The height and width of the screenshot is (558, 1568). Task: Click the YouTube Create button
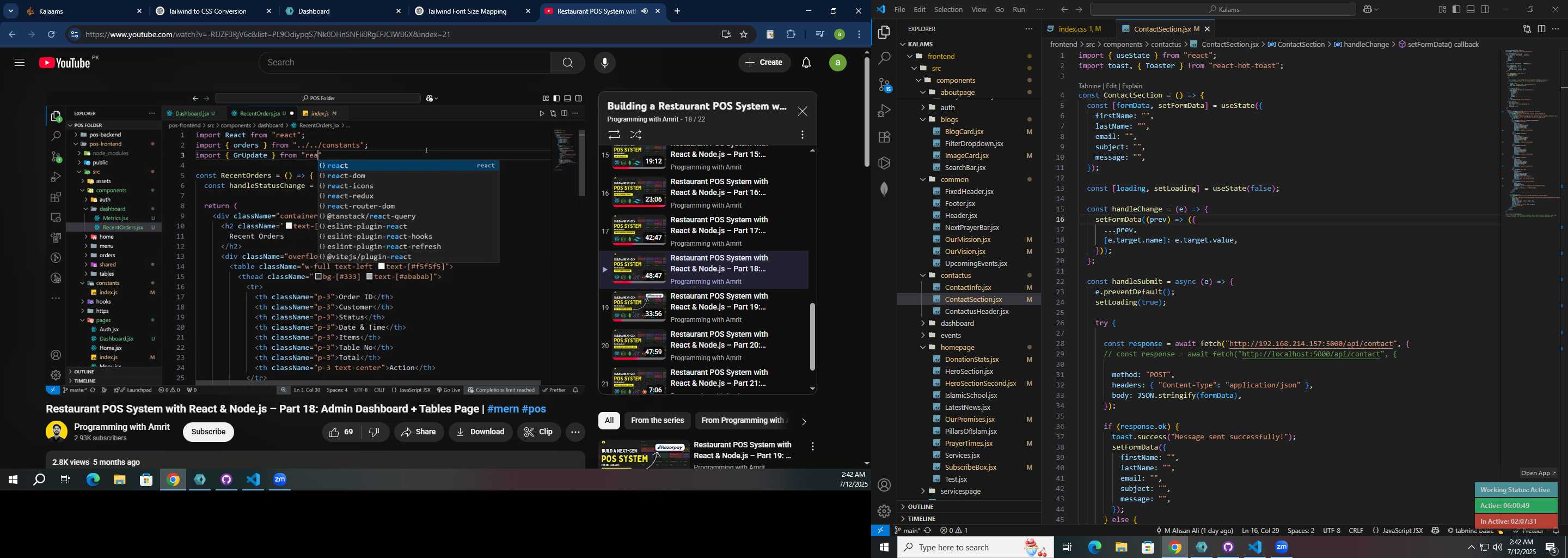764,63
